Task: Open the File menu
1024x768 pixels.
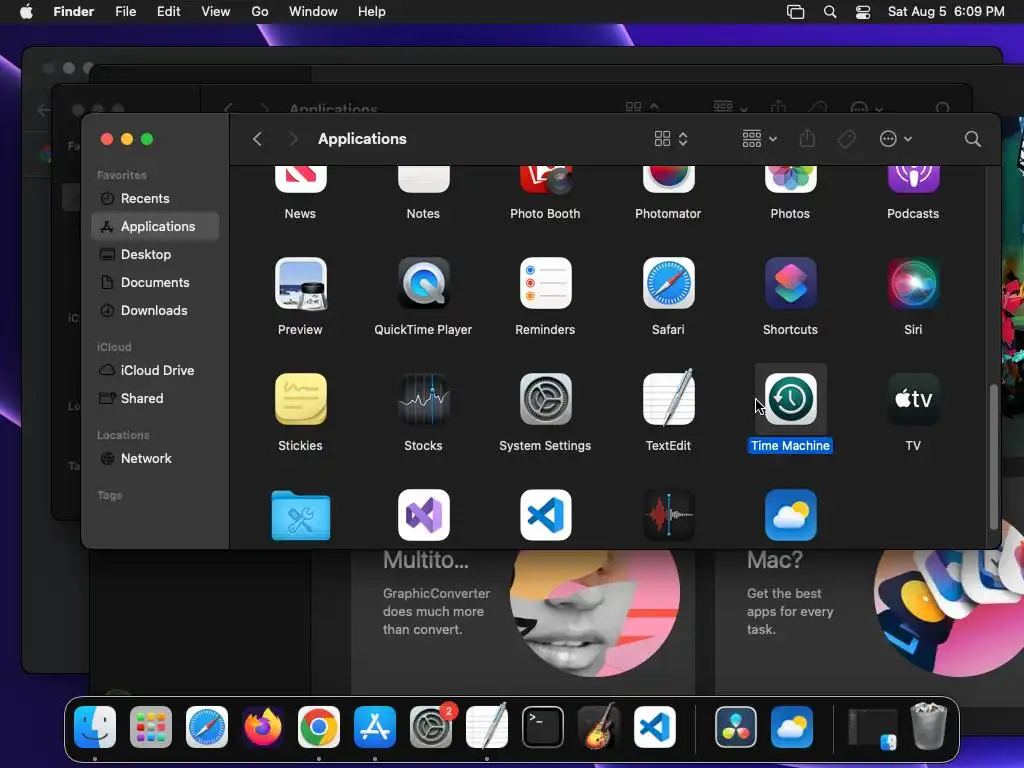Action: 125,12
